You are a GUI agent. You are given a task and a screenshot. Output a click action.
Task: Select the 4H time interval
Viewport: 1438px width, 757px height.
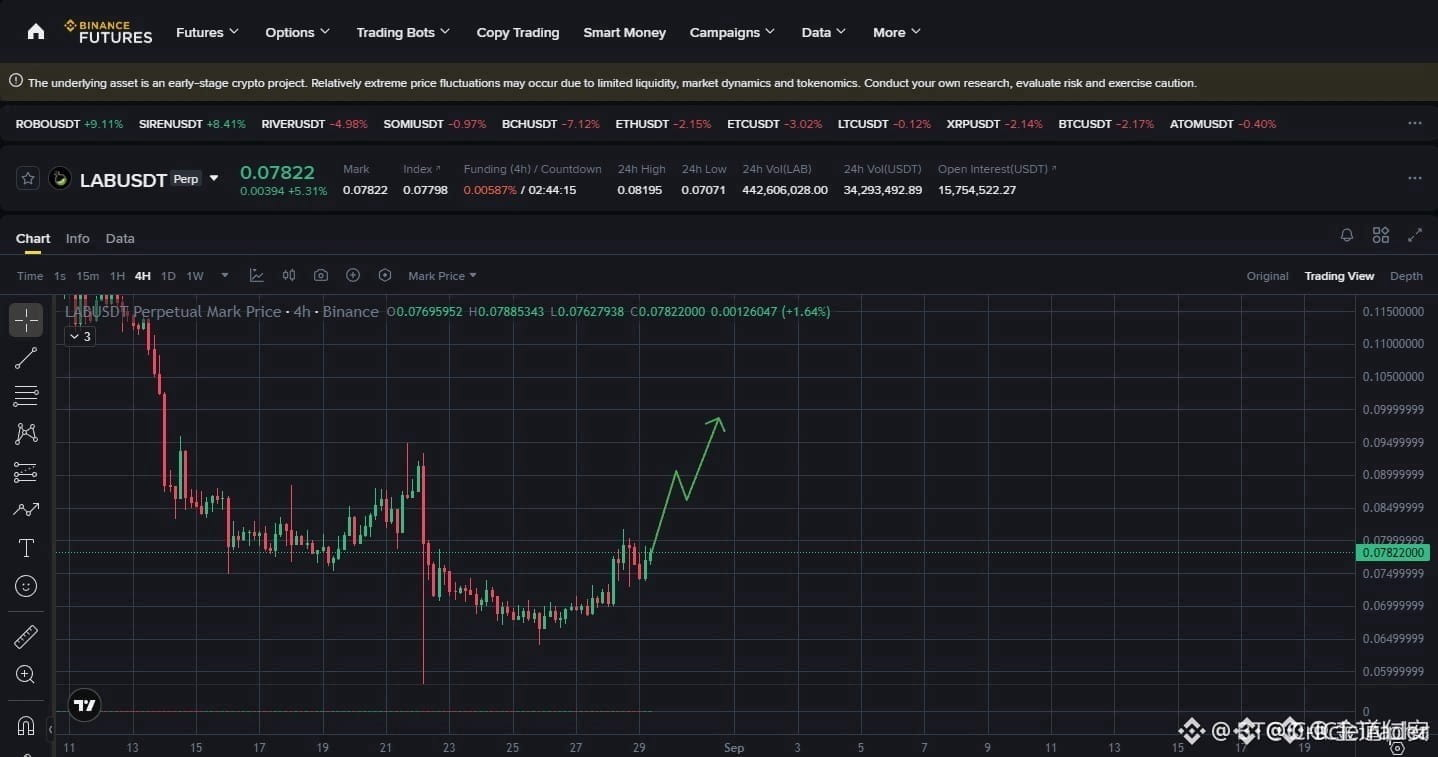[x=143, y=276]
